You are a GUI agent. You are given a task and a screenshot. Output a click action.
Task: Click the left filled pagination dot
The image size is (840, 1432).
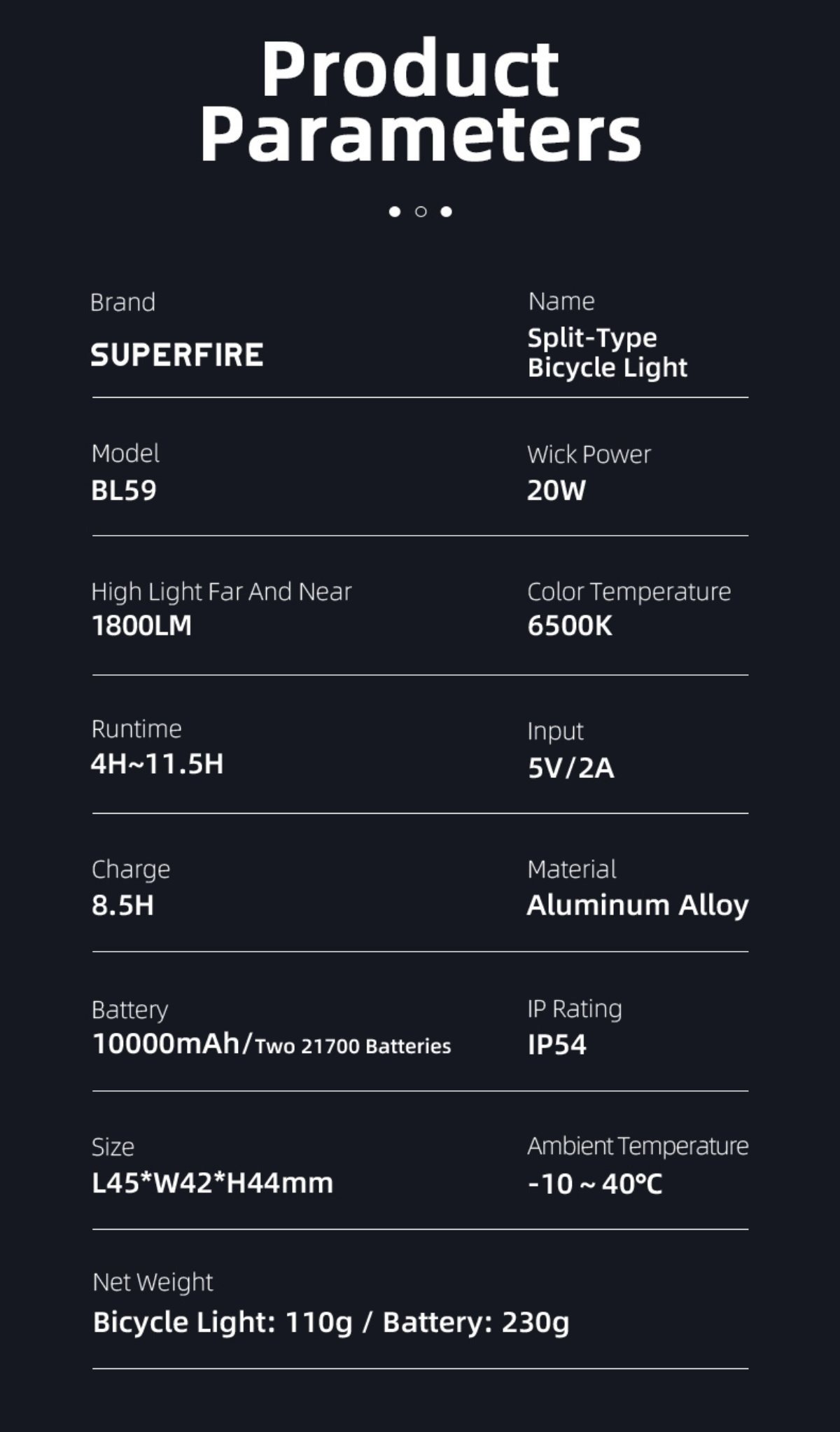[x=395, y=211]
